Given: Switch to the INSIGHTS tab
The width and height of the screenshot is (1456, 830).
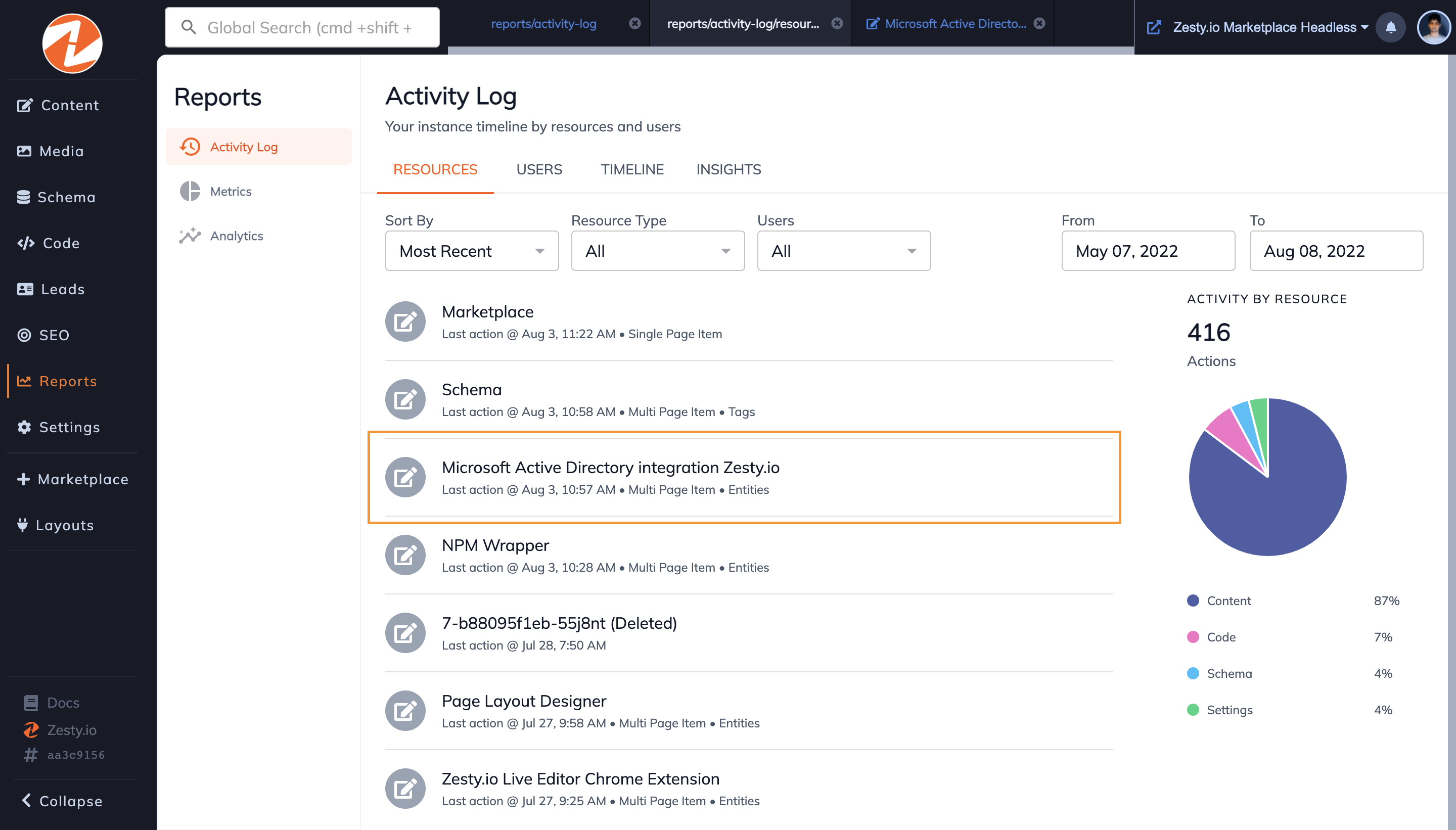Looking at the screenshot, I should tap(729, 170).
